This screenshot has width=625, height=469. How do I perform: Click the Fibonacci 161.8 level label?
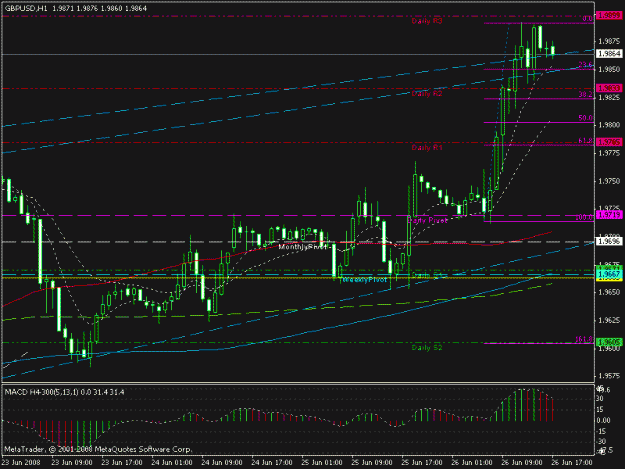point(584,339)
